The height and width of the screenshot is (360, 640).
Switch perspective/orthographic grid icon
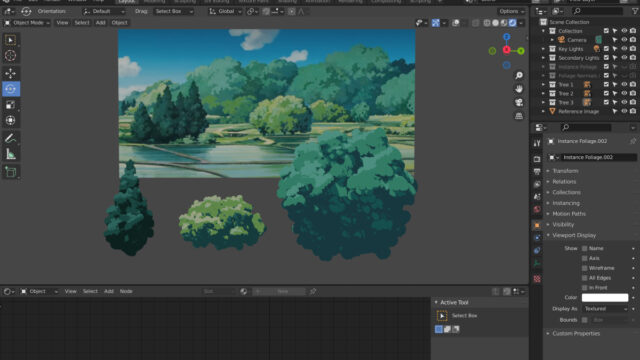[519, 116]
